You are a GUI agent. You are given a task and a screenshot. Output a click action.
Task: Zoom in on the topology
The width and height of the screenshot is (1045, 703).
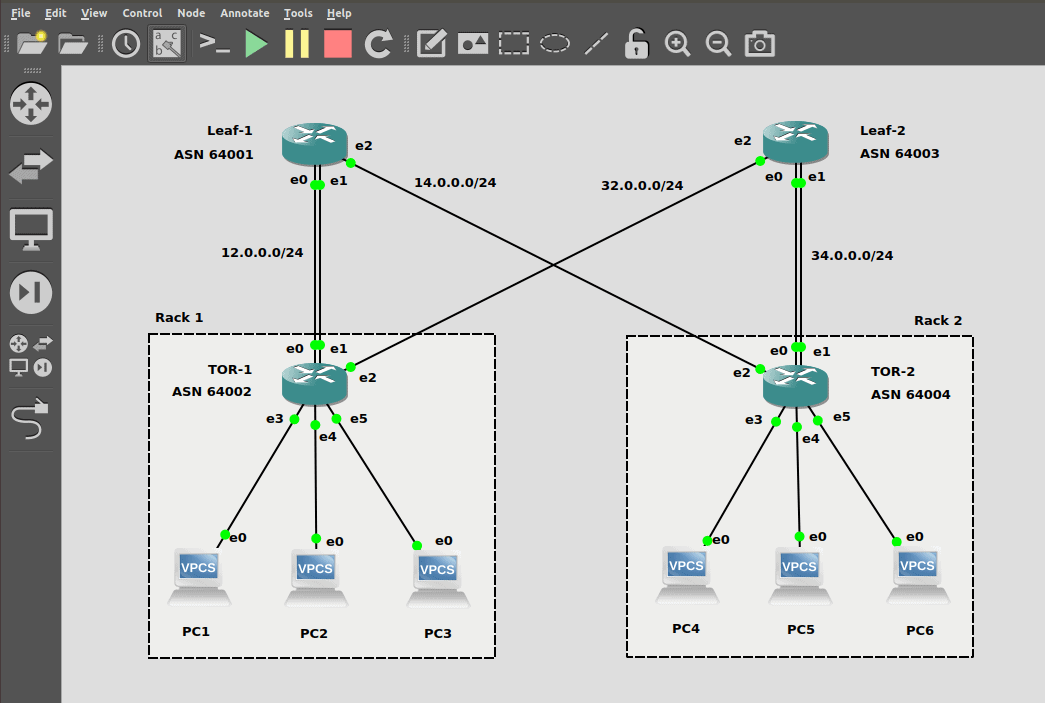coord(677,43)
